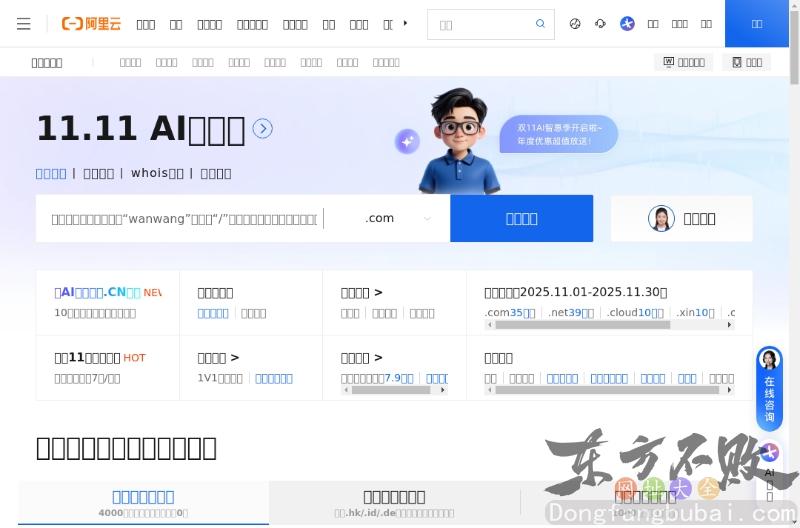Click the up arrow of the page scrollbar
Viewport: 800px width, 528px height.
(794, 5)
